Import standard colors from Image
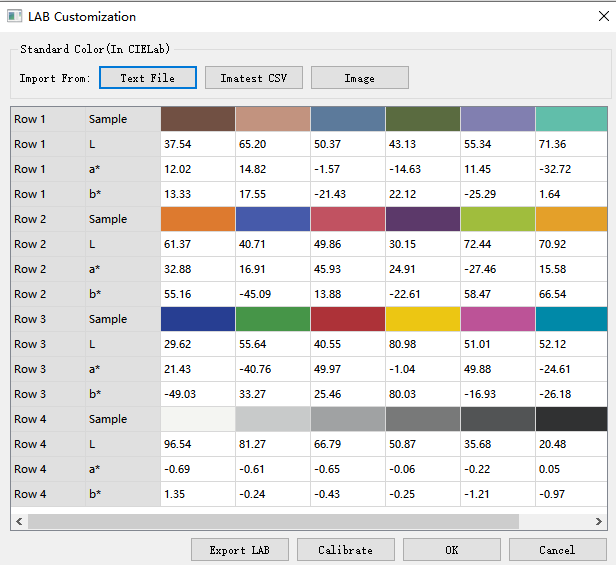The width and height of the screenshot is (616, 565). tap(359, 78)
